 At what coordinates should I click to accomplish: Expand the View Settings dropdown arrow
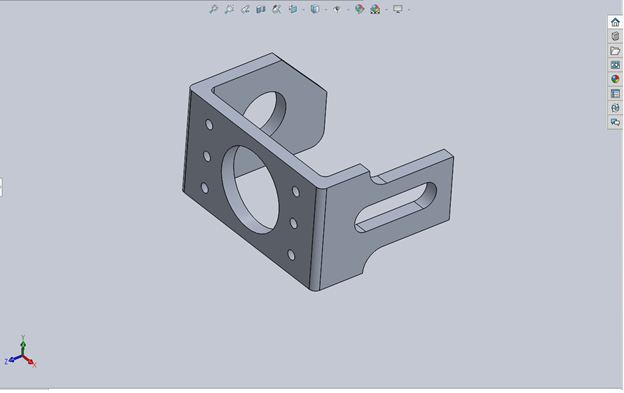pos(409,10)
